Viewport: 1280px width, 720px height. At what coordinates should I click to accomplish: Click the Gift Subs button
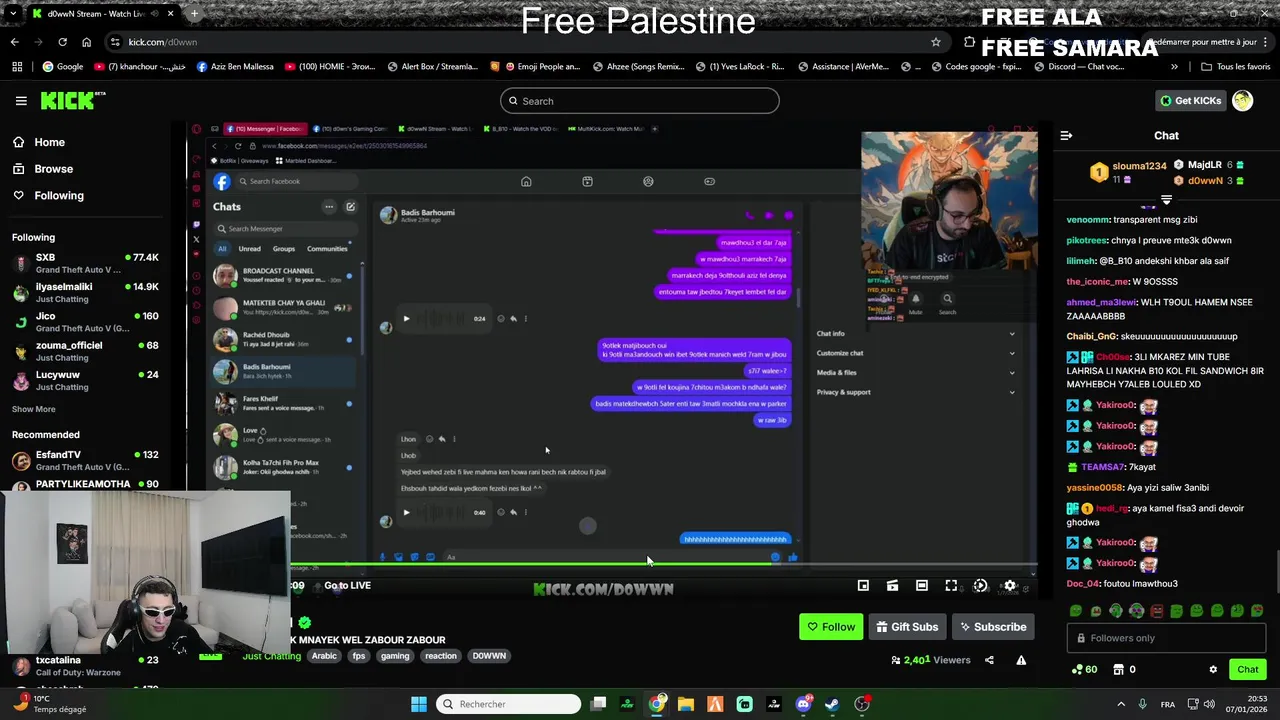(x=907, y=627)
